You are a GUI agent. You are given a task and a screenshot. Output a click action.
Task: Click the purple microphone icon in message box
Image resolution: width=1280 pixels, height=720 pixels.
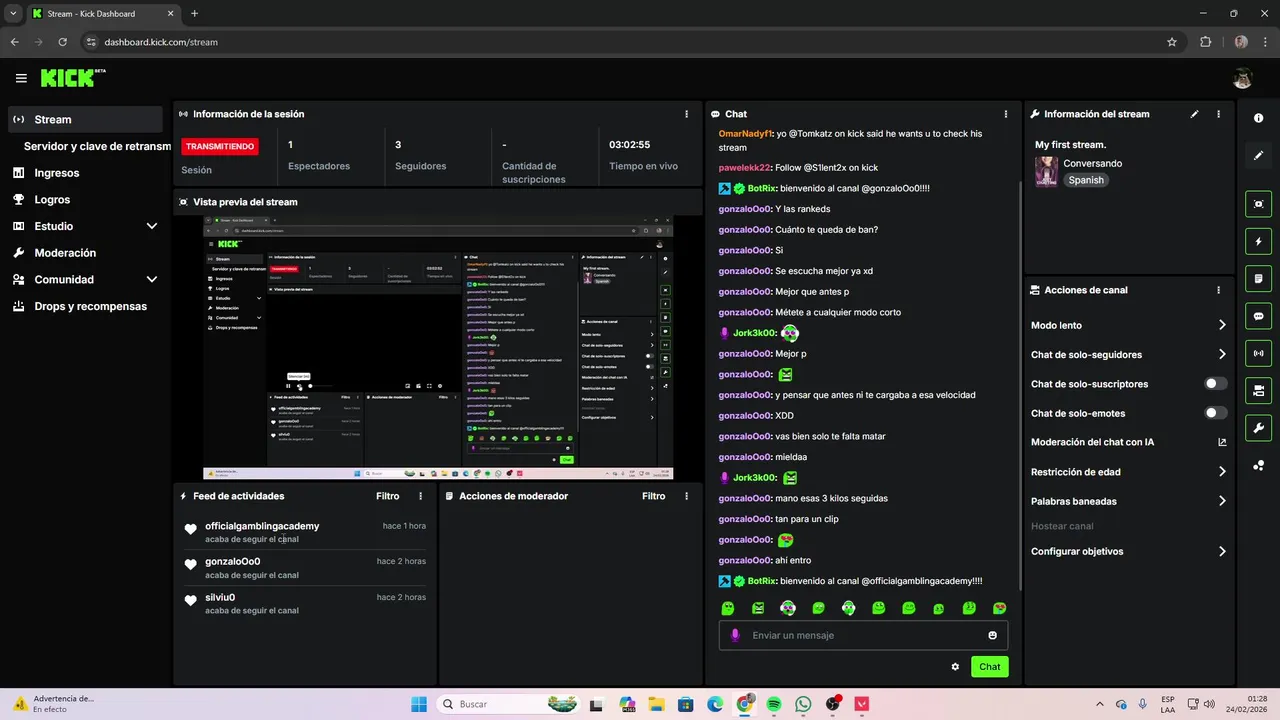click(735, 635)
